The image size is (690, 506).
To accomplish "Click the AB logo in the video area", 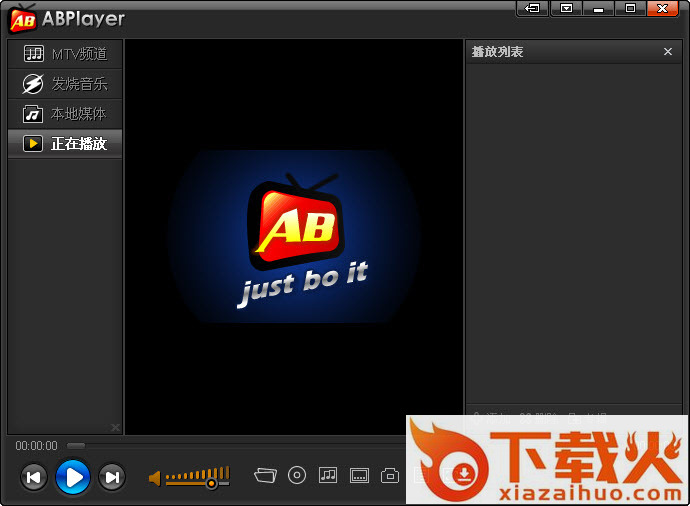I will point(294,222).
